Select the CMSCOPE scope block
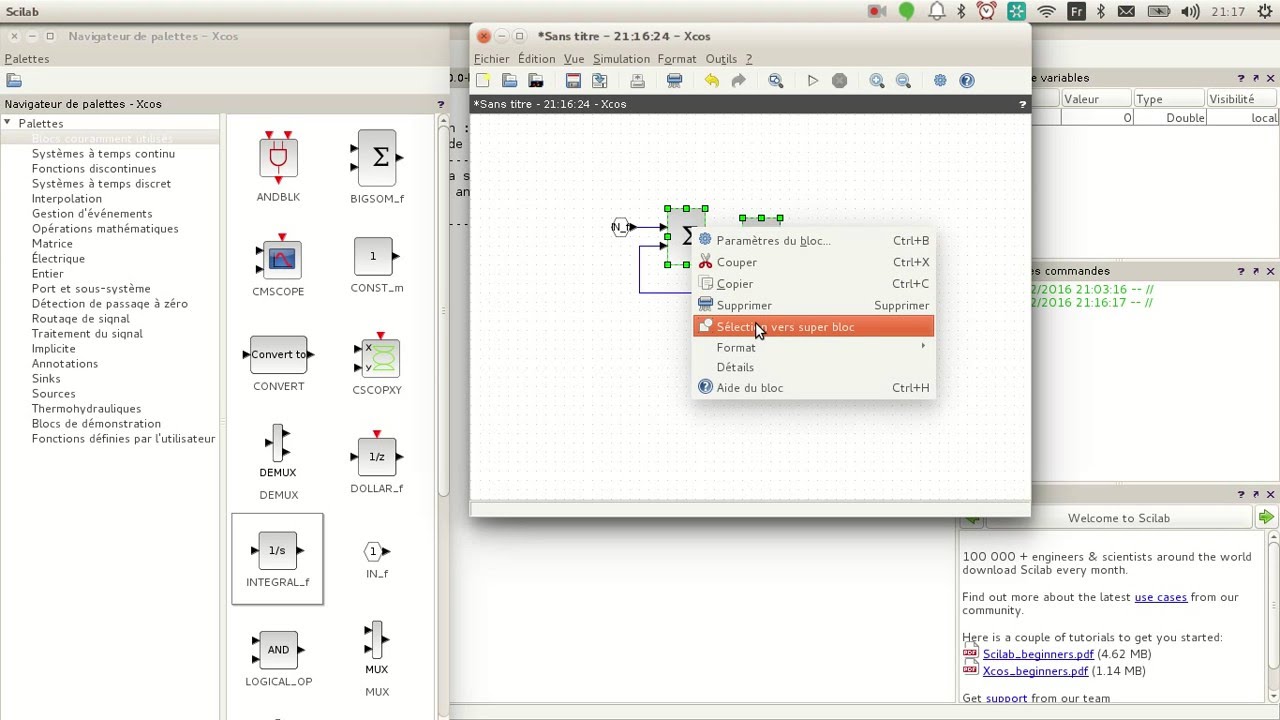The width and height of the screenshot is (1280, 720). click(278, 265)
